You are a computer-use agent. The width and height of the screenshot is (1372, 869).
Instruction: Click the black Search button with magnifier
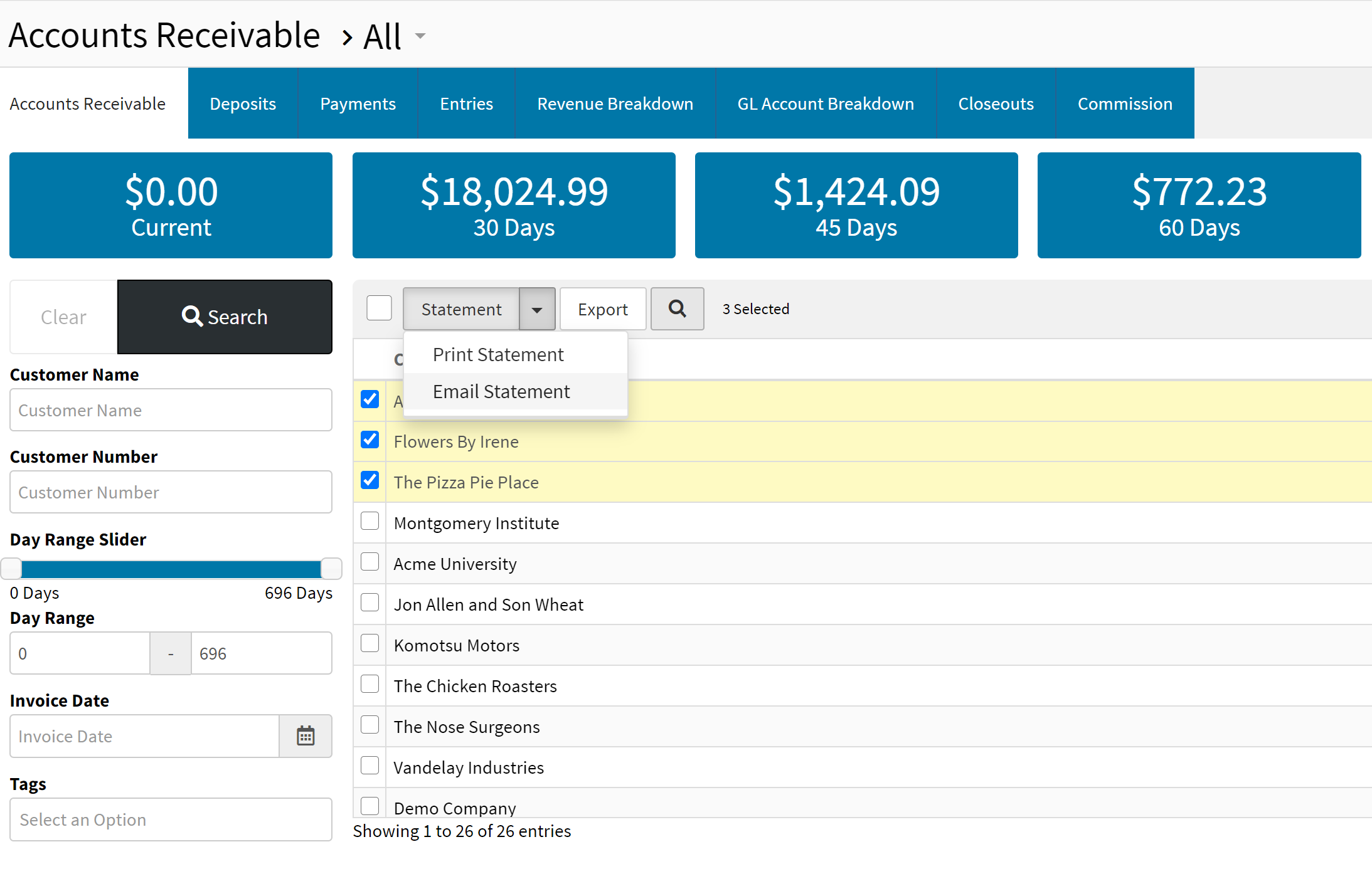point(225,317)
